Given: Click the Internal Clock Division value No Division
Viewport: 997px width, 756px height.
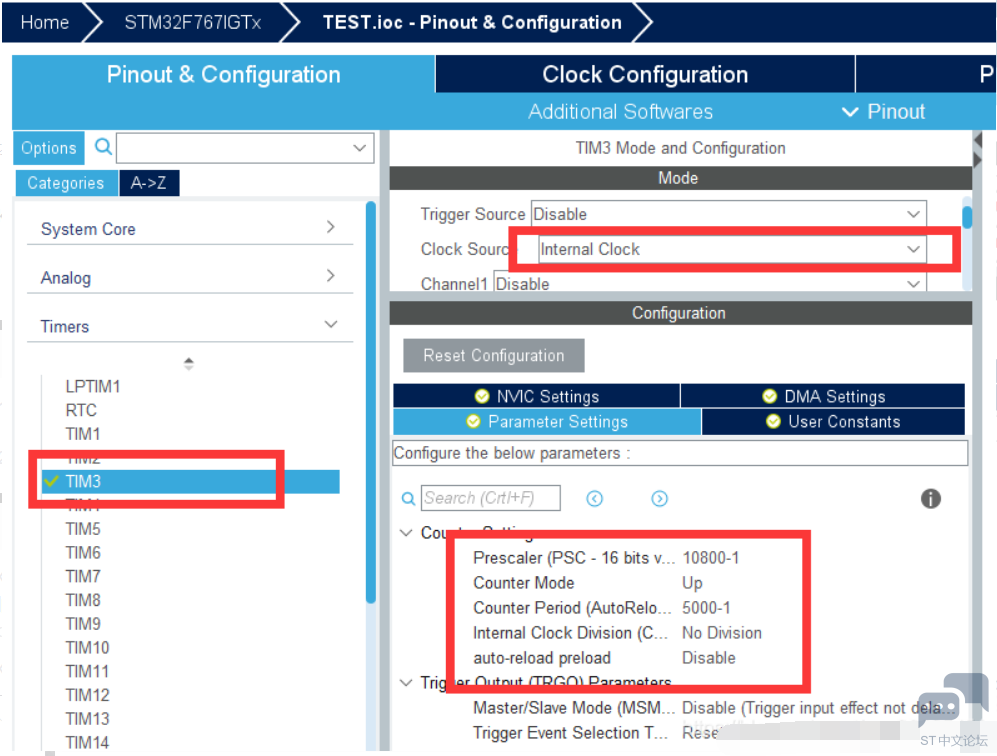Looking at the screenshot, I should point(722,633).
